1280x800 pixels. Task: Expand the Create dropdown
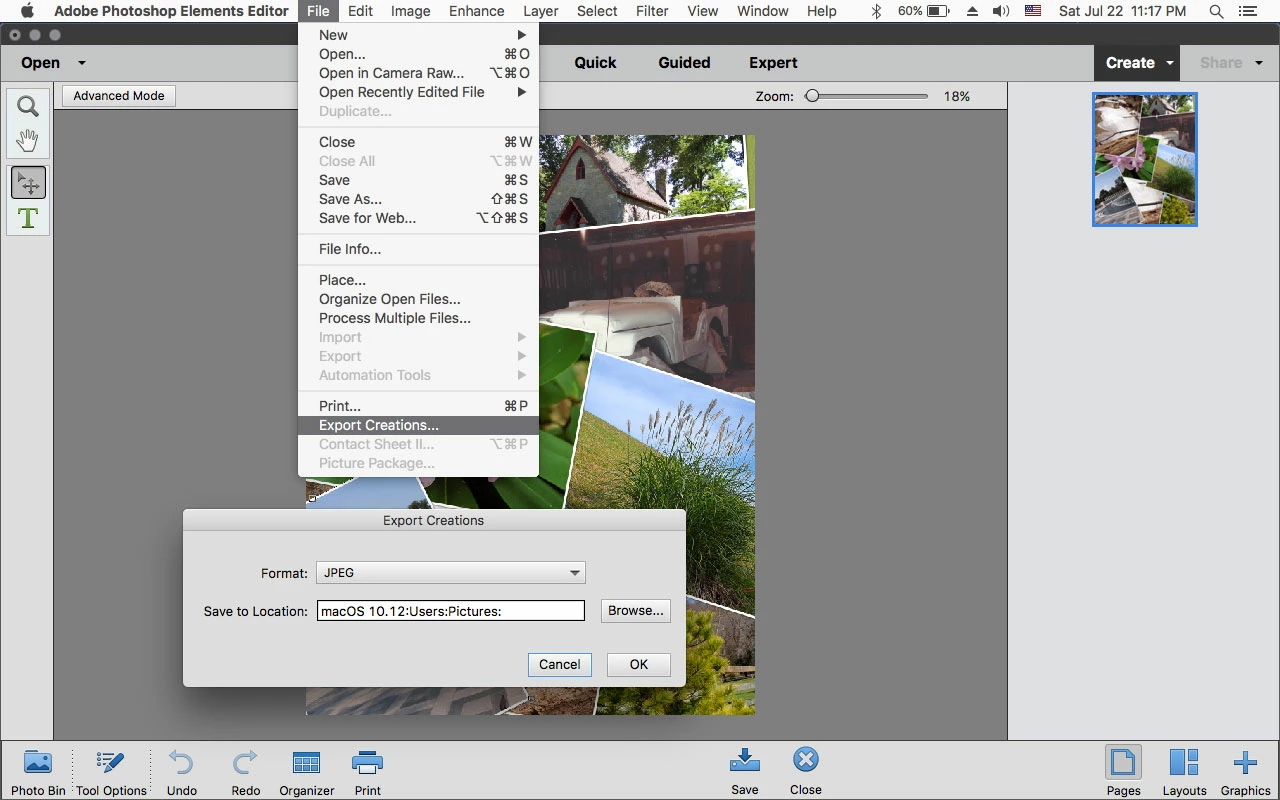click(1169, 63)
